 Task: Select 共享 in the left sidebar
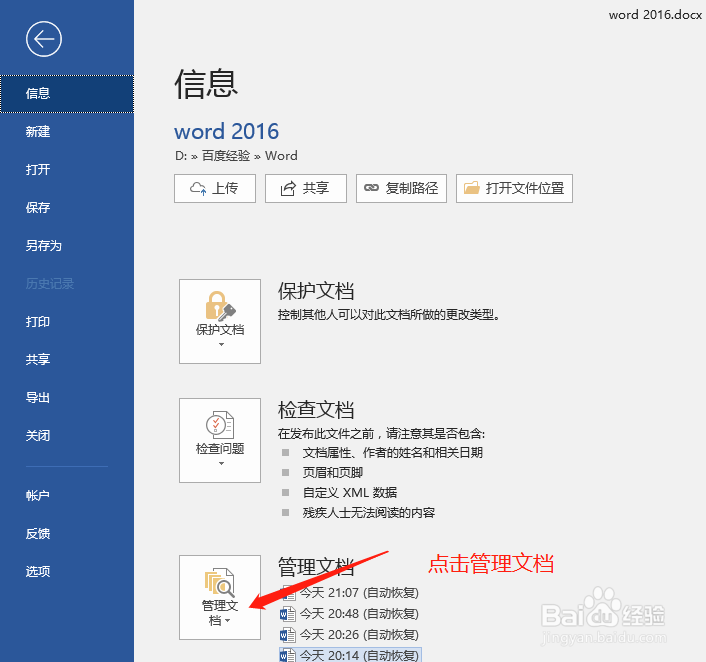pos(67,359)
